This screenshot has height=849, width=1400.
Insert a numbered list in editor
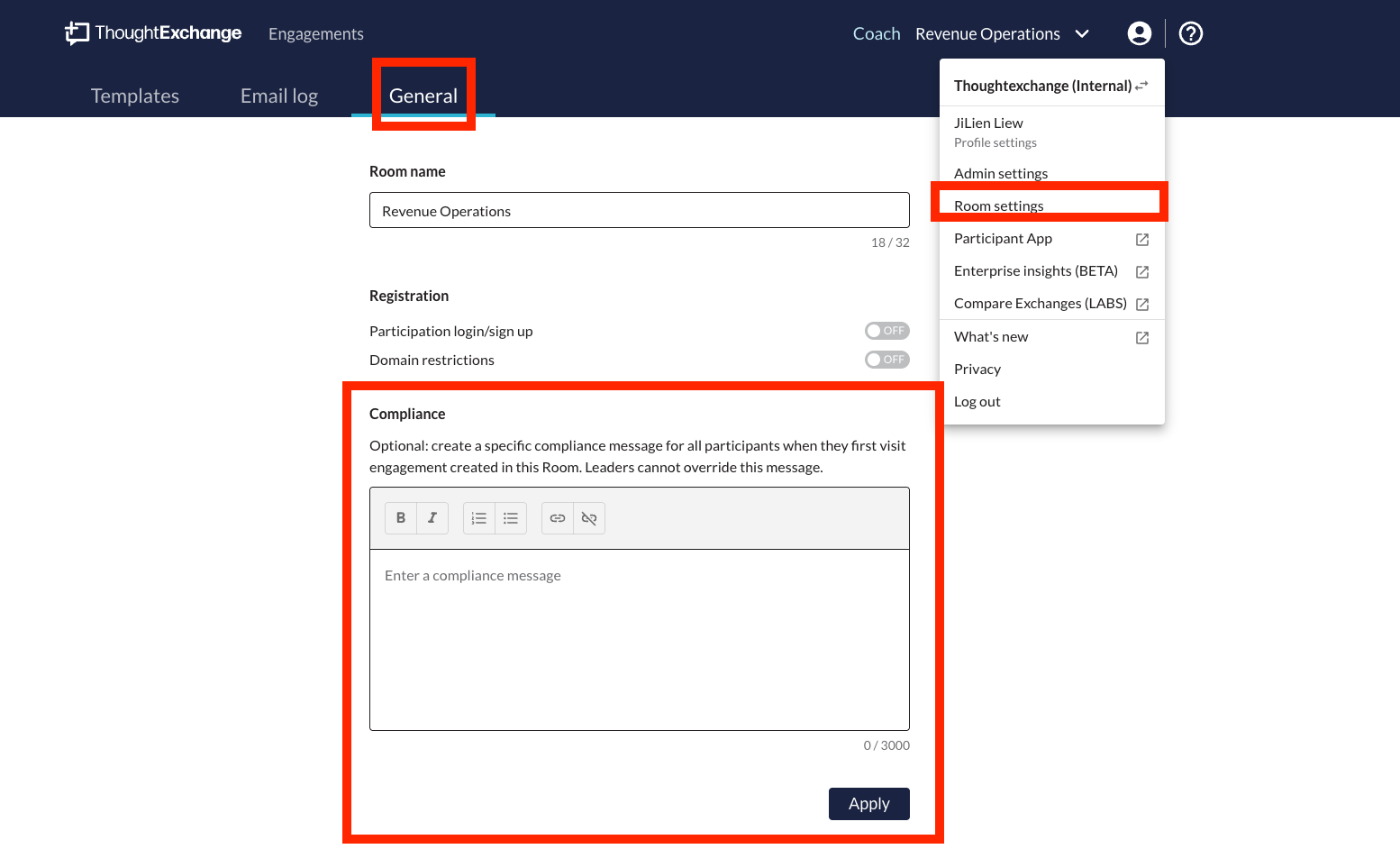[479, 518]
